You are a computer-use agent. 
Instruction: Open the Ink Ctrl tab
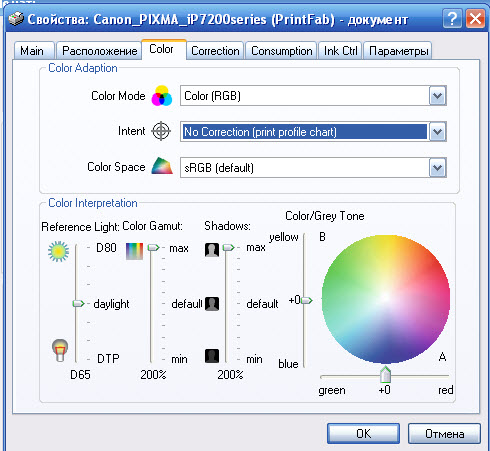340,51
